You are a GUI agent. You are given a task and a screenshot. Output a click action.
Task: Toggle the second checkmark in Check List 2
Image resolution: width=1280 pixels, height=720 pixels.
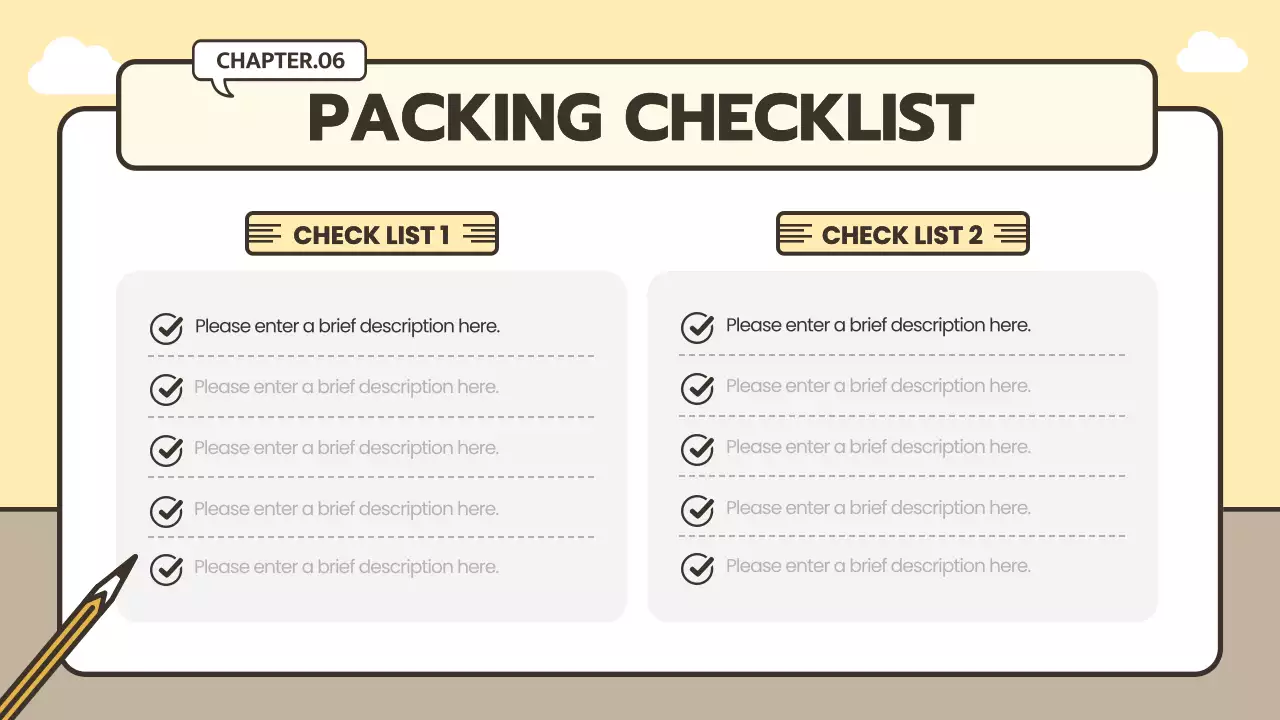pos(697,388)
